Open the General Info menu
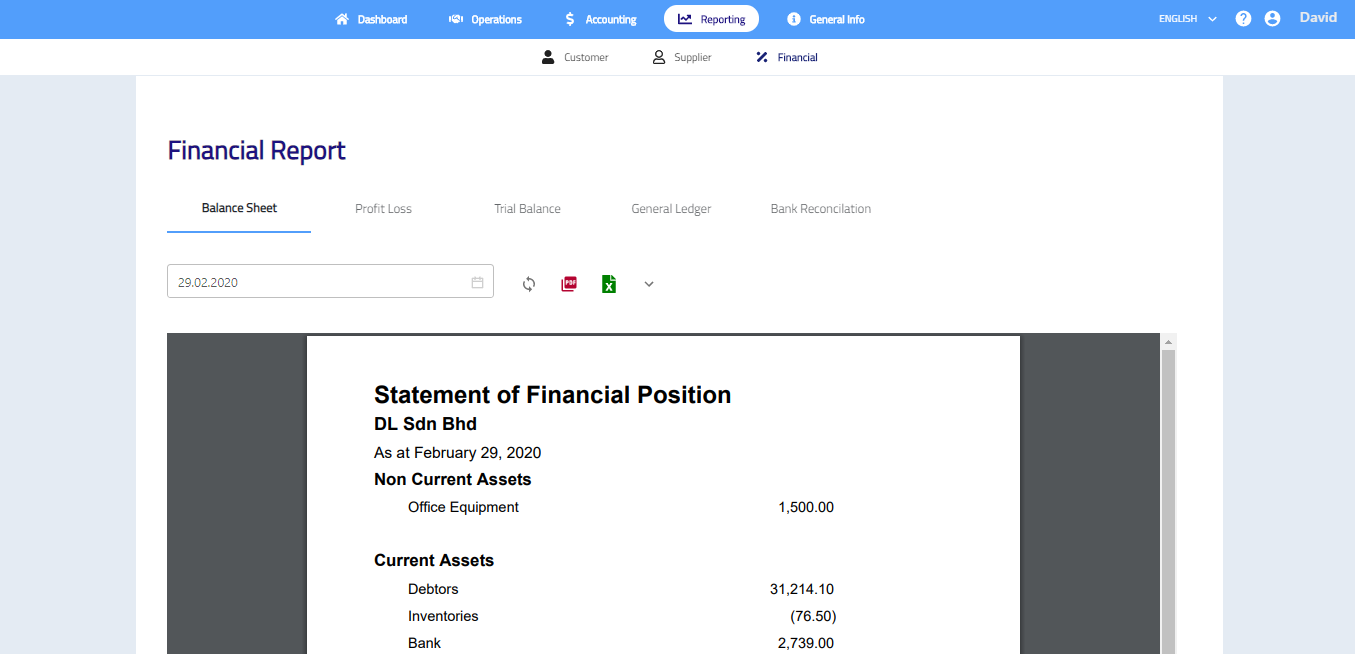The image size is (1355, 654). pos(825,19)
